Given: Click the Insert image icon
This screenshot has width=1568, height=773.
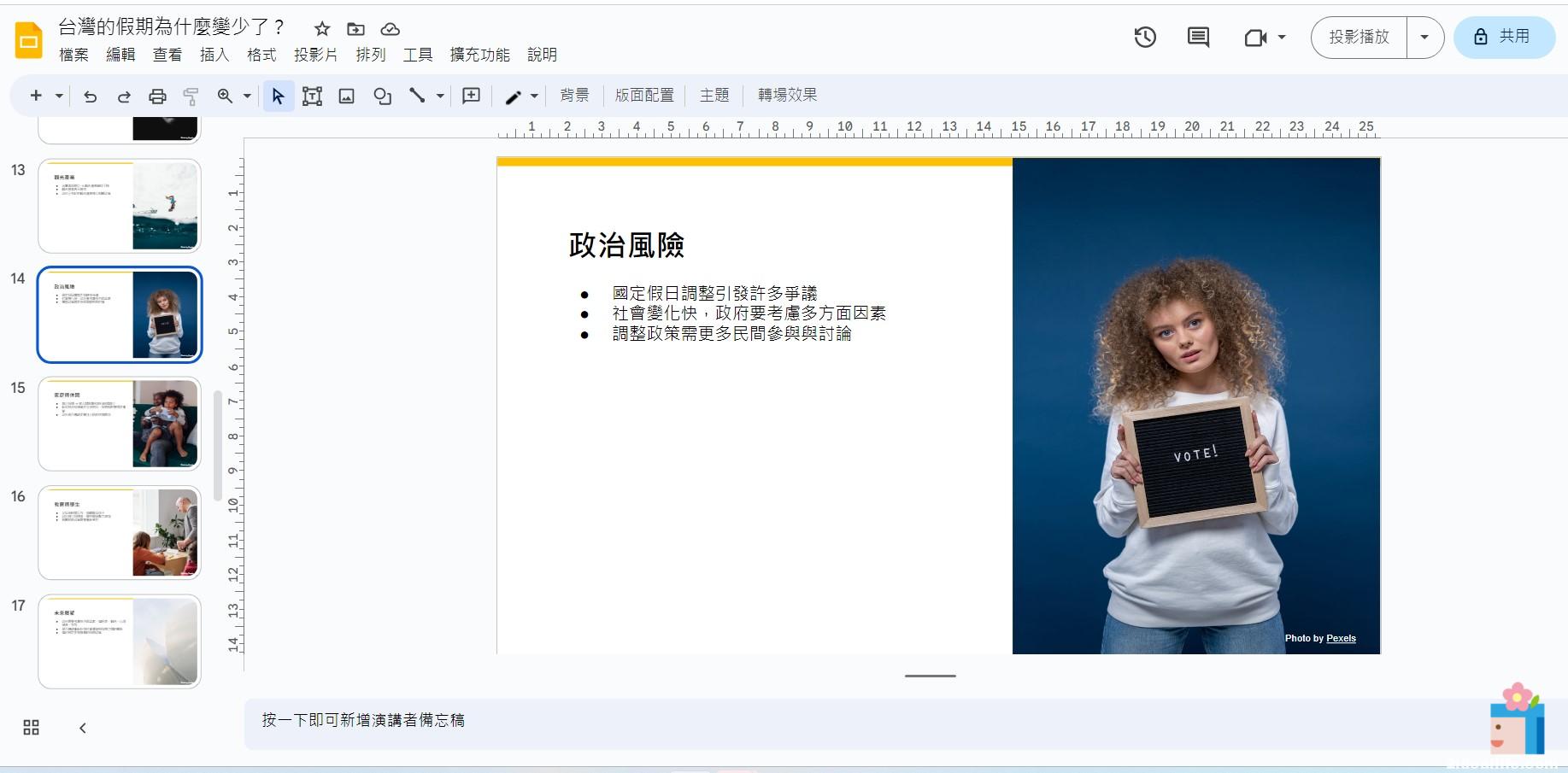Looking at the screenshot, I should (346, 97).
